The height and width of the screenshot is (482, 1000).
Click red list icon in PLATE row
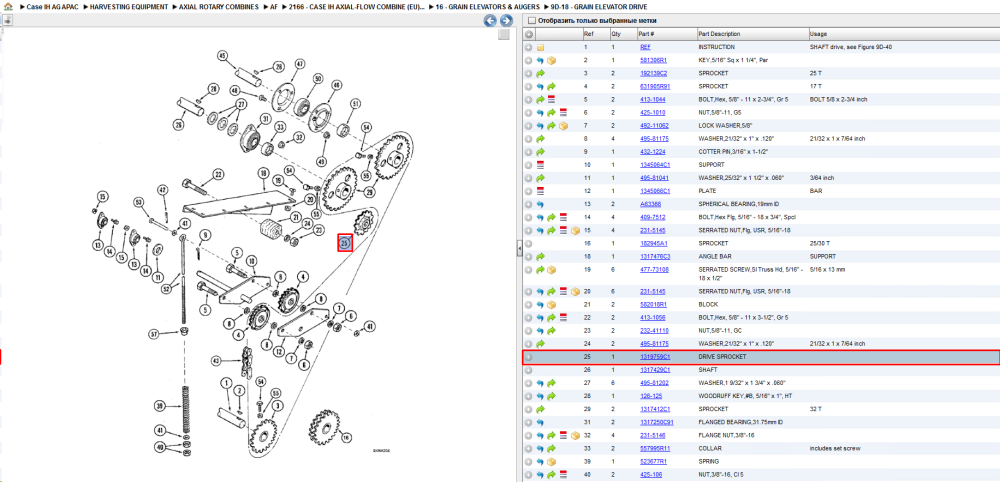coord(540,191)
